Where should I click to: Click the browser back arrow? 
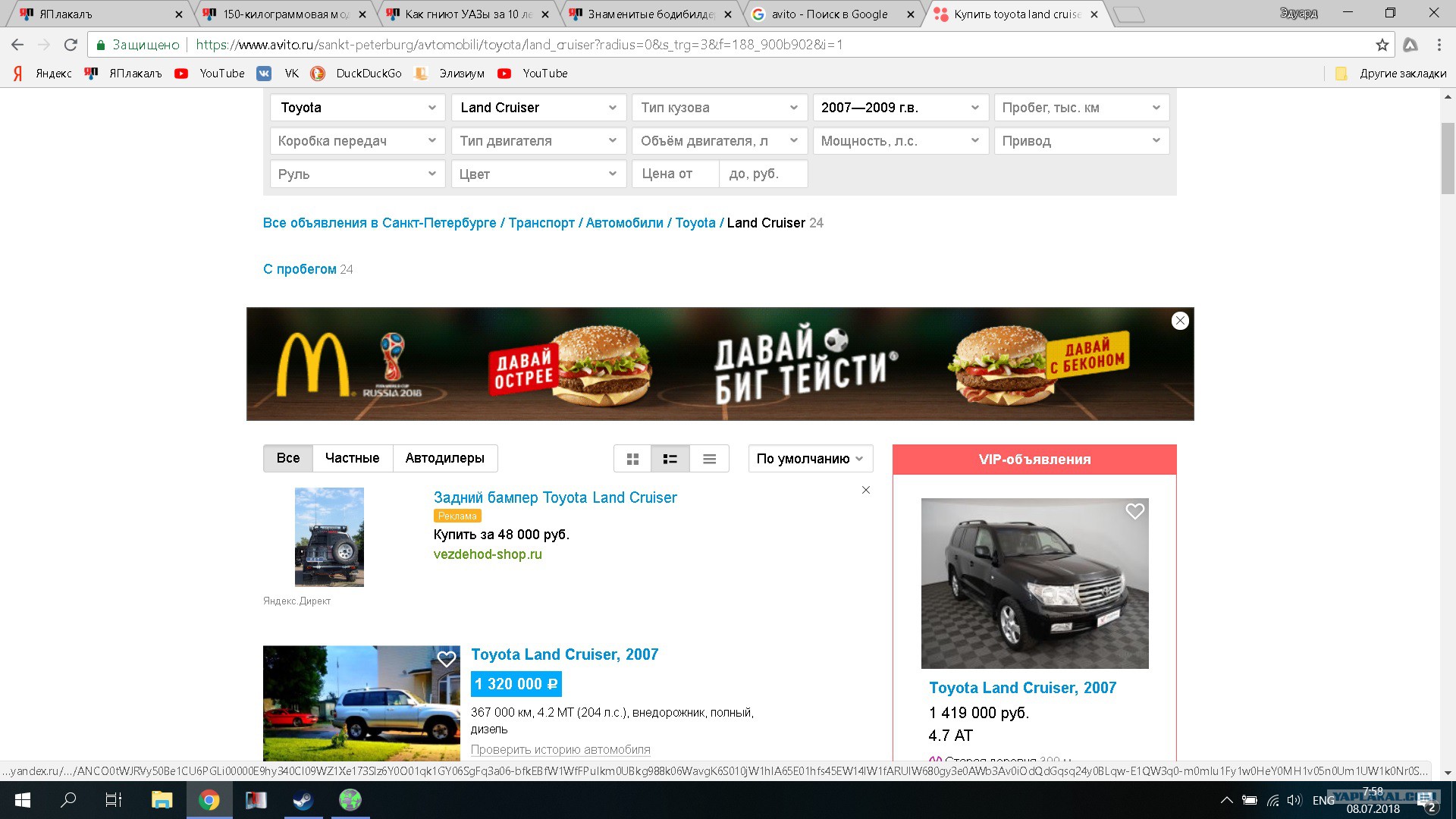[x=17, y=45]
